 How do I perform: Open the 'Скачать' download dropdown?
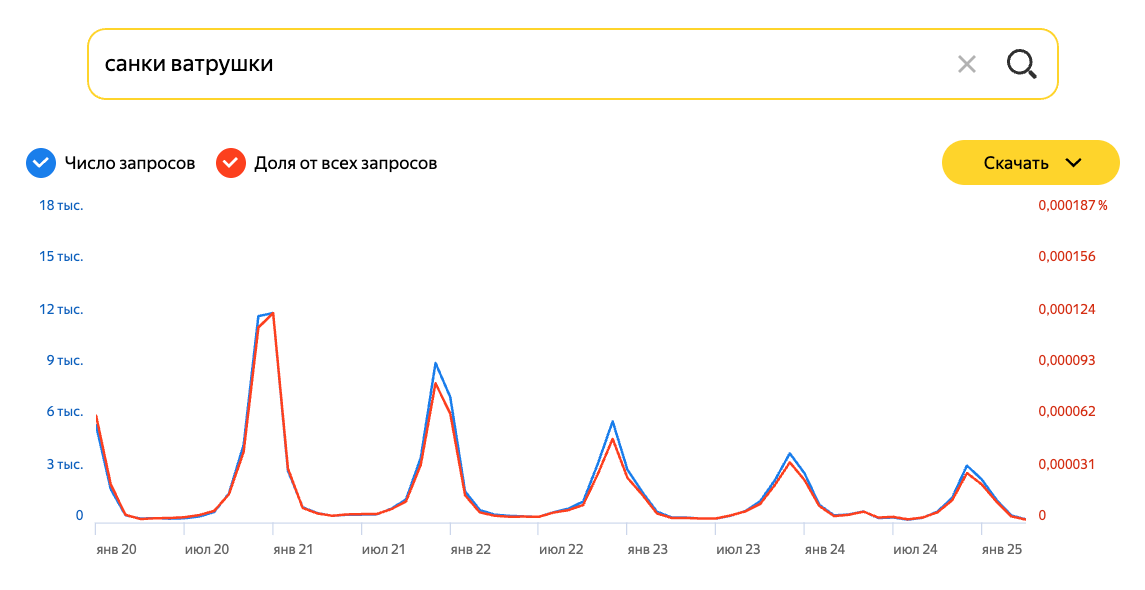[1030, 163]
